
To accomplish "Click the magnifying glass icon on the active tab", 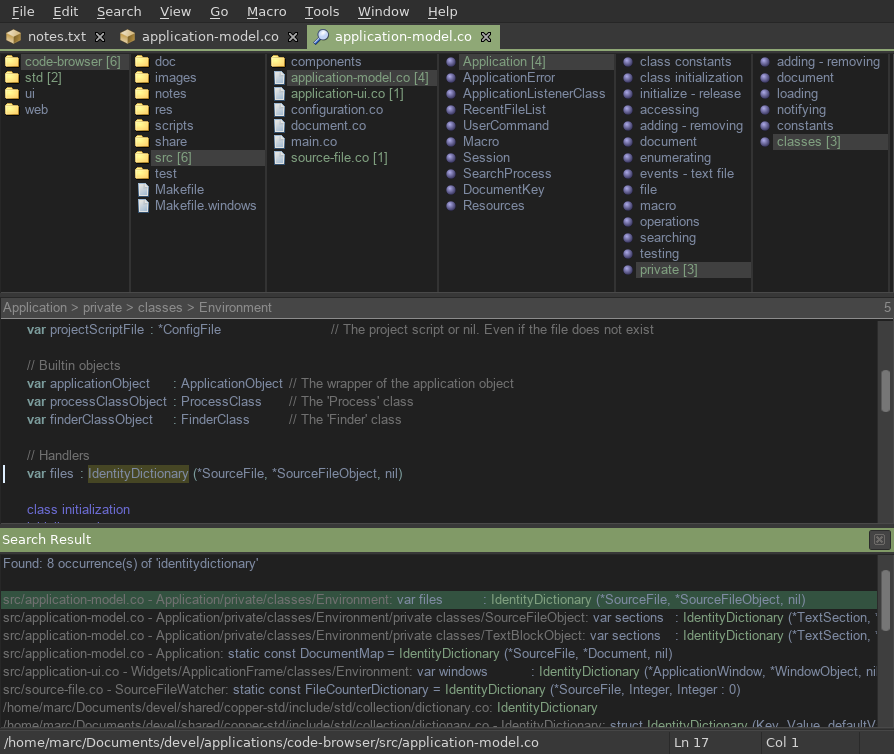I will (322, 34).
